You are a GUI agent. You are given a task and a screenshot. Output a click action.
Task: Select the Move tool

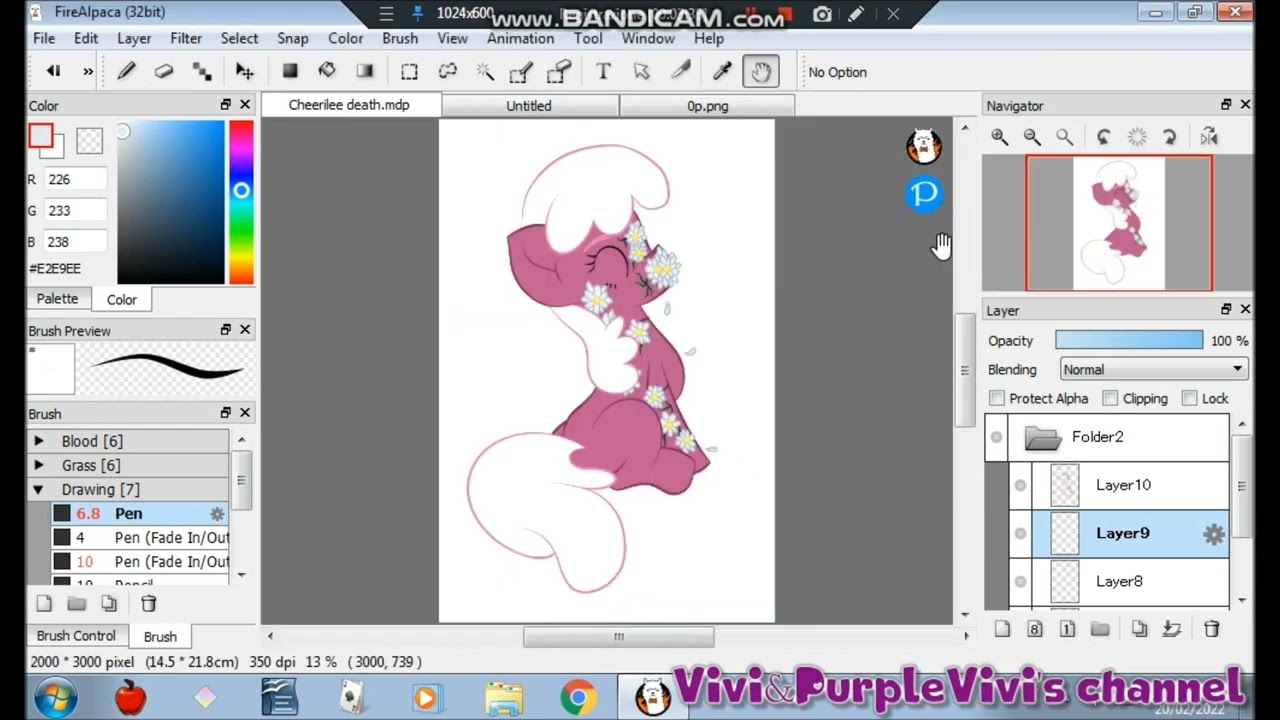[x=244, y=71]
